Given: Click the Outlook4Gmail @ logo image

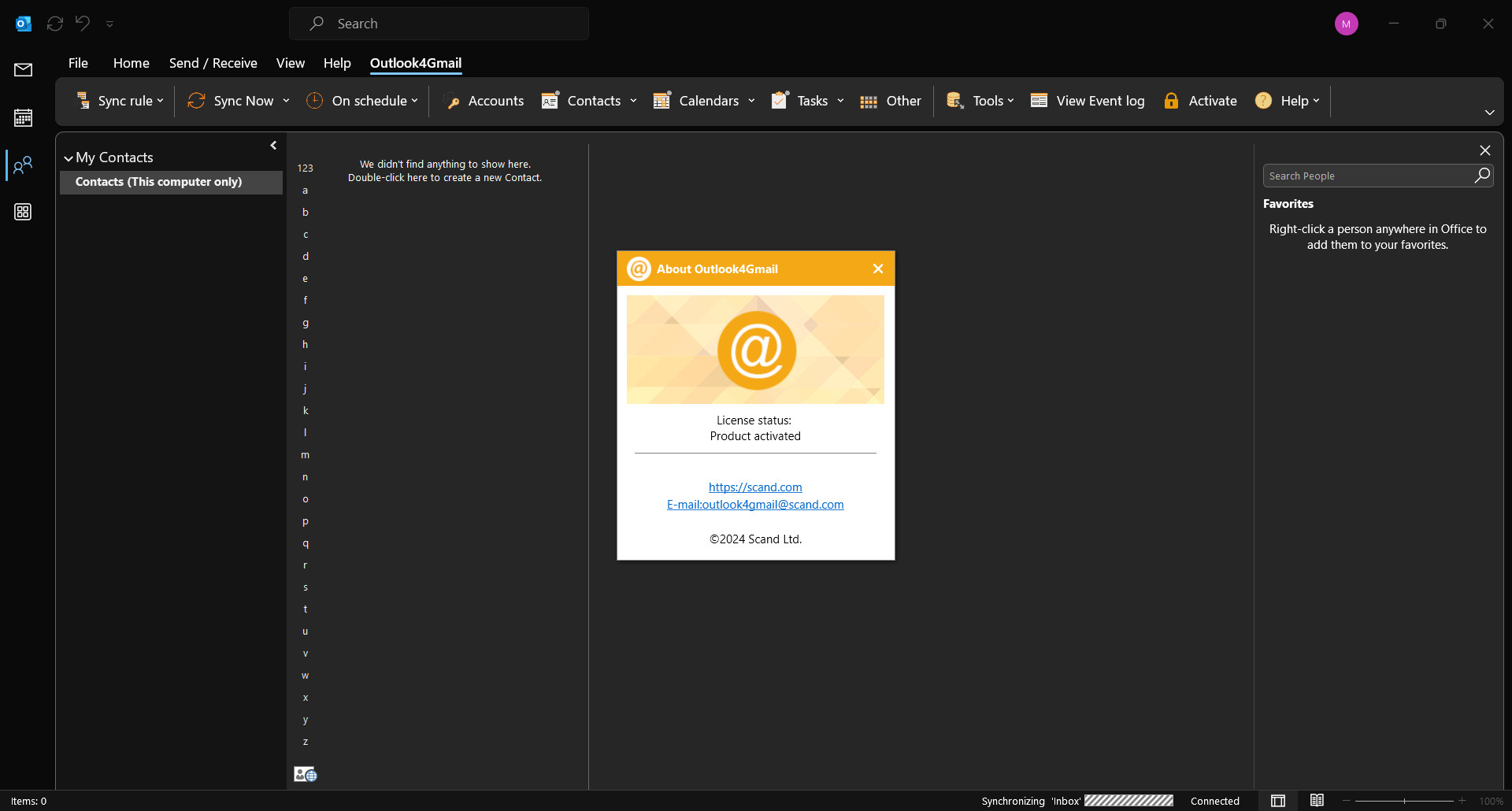Looking at the screenshot, I should click(x=756, y=350).
